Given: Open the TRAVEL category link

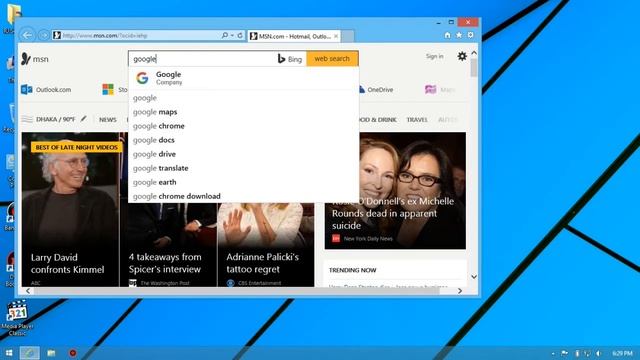Looking at the screenshot, I should pos(417,120).
